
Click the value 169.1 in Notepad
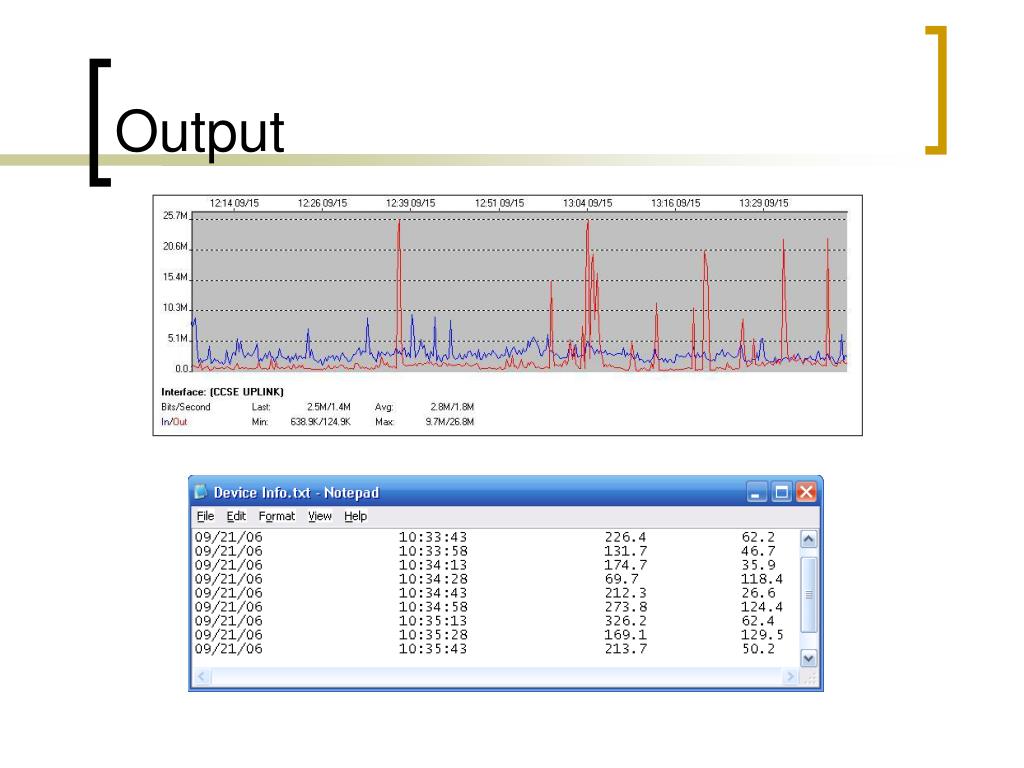click(x=625, y=635)
